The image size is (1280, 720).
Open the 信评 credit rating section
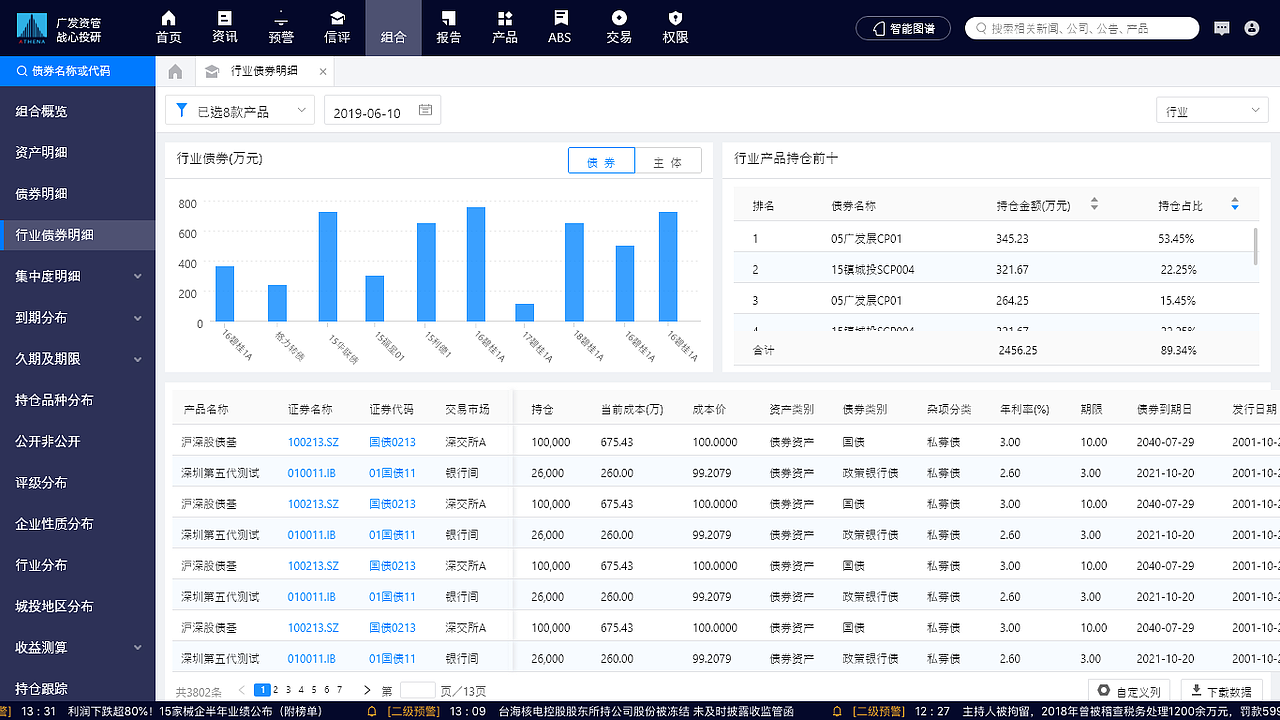tap(338, 27)
